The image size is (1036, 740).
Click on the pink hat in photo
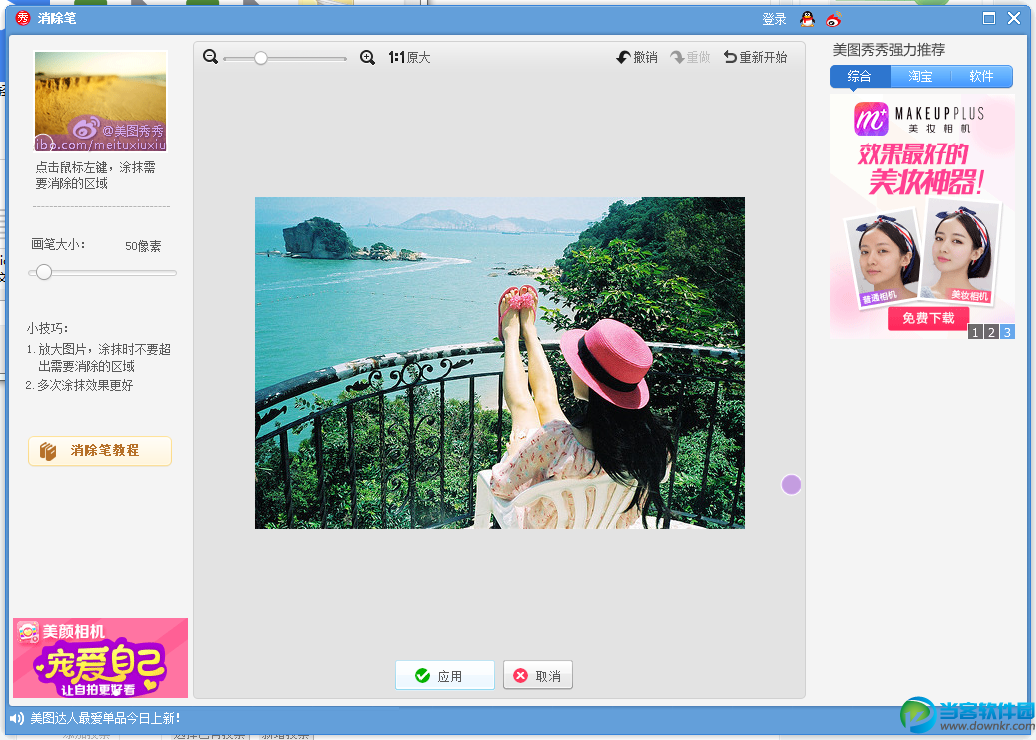click(x=608, y=362)
